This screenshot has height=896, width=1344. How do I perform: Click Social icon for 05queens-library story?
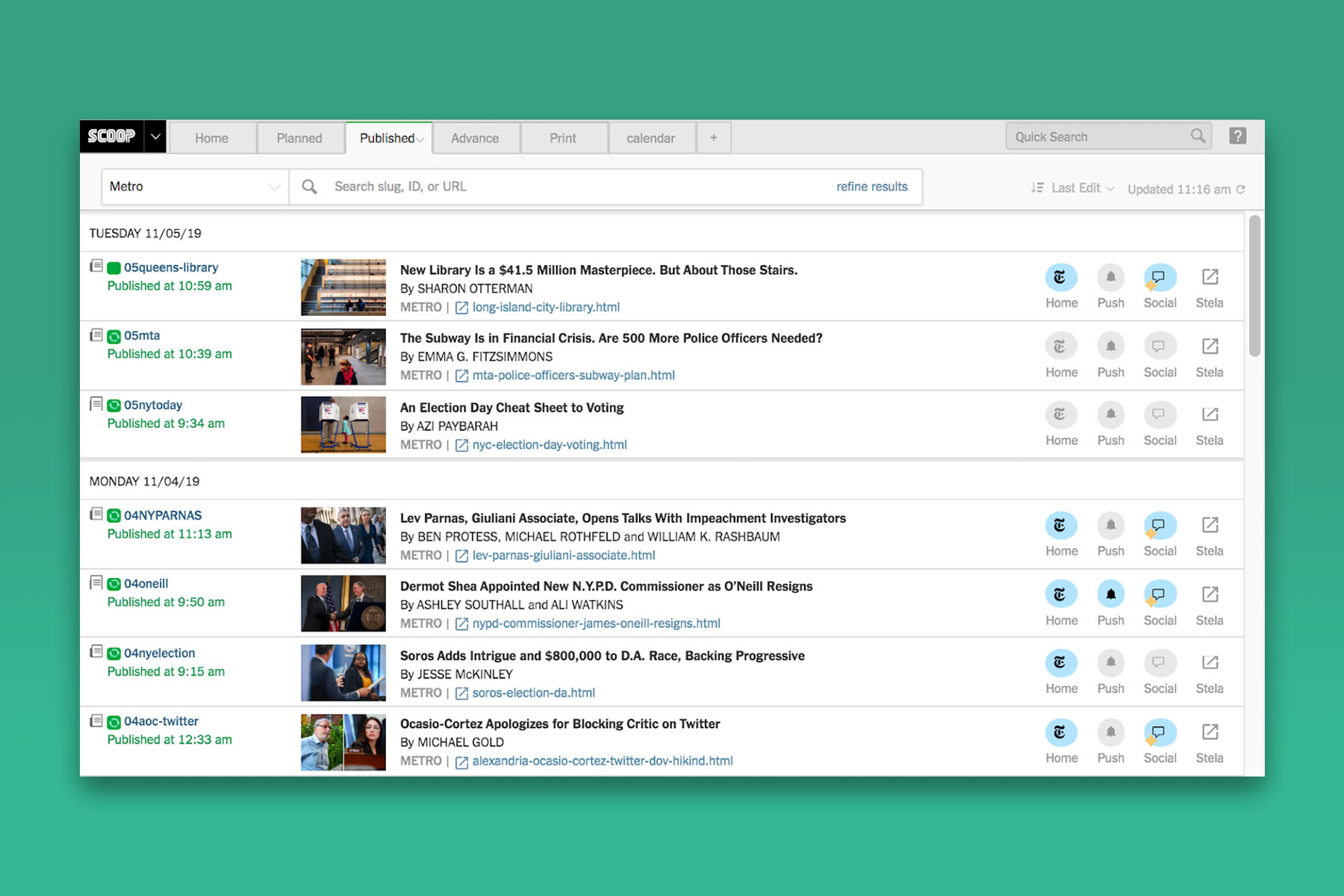[1160, 278]
